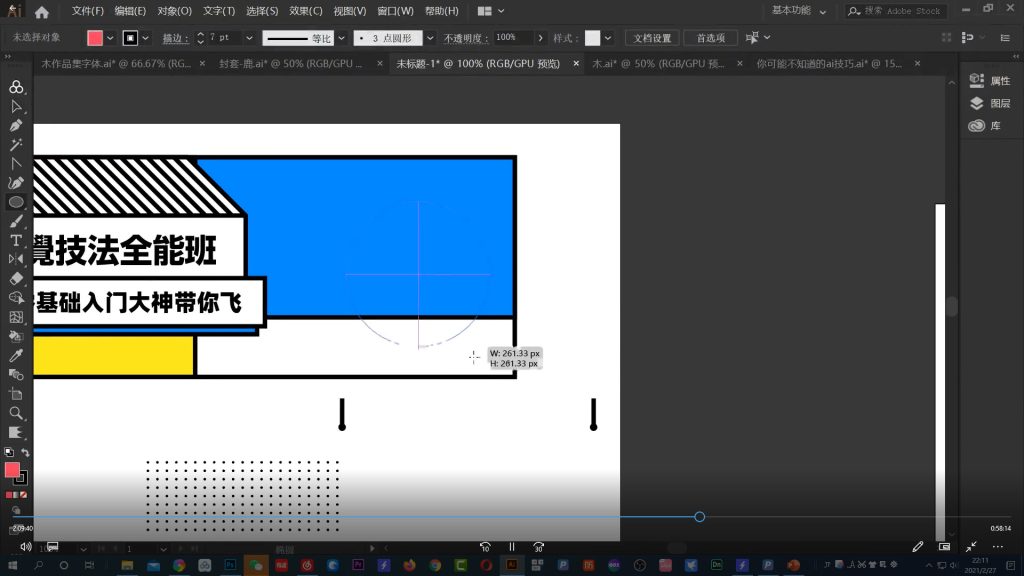Click the red fill color swatch in control bar

[95, 38]
